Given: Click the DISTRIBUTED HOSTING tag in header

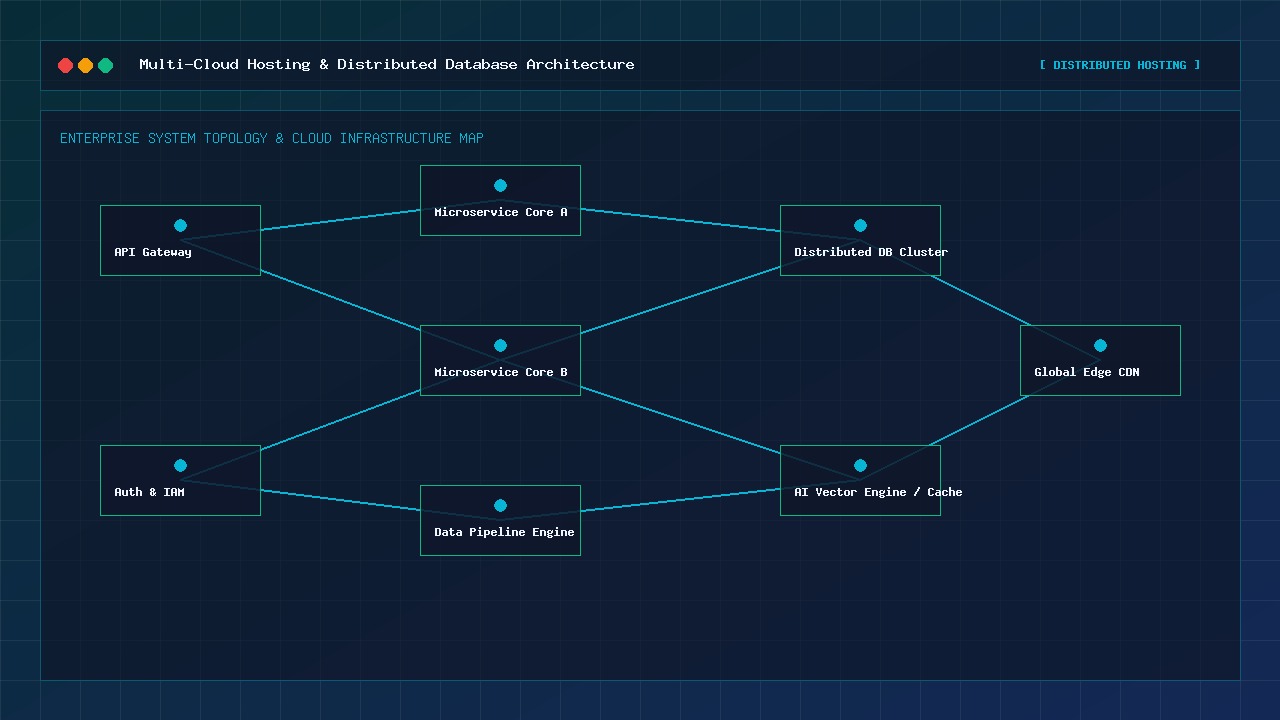Looking at the screenshot, I should [1120, 65].
